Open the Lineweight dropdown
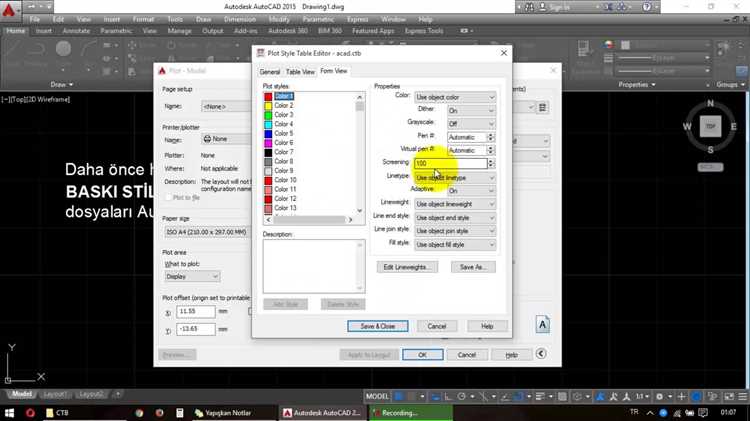The height and width of the screenshot is (421, 750). click(x=455, y=204)
